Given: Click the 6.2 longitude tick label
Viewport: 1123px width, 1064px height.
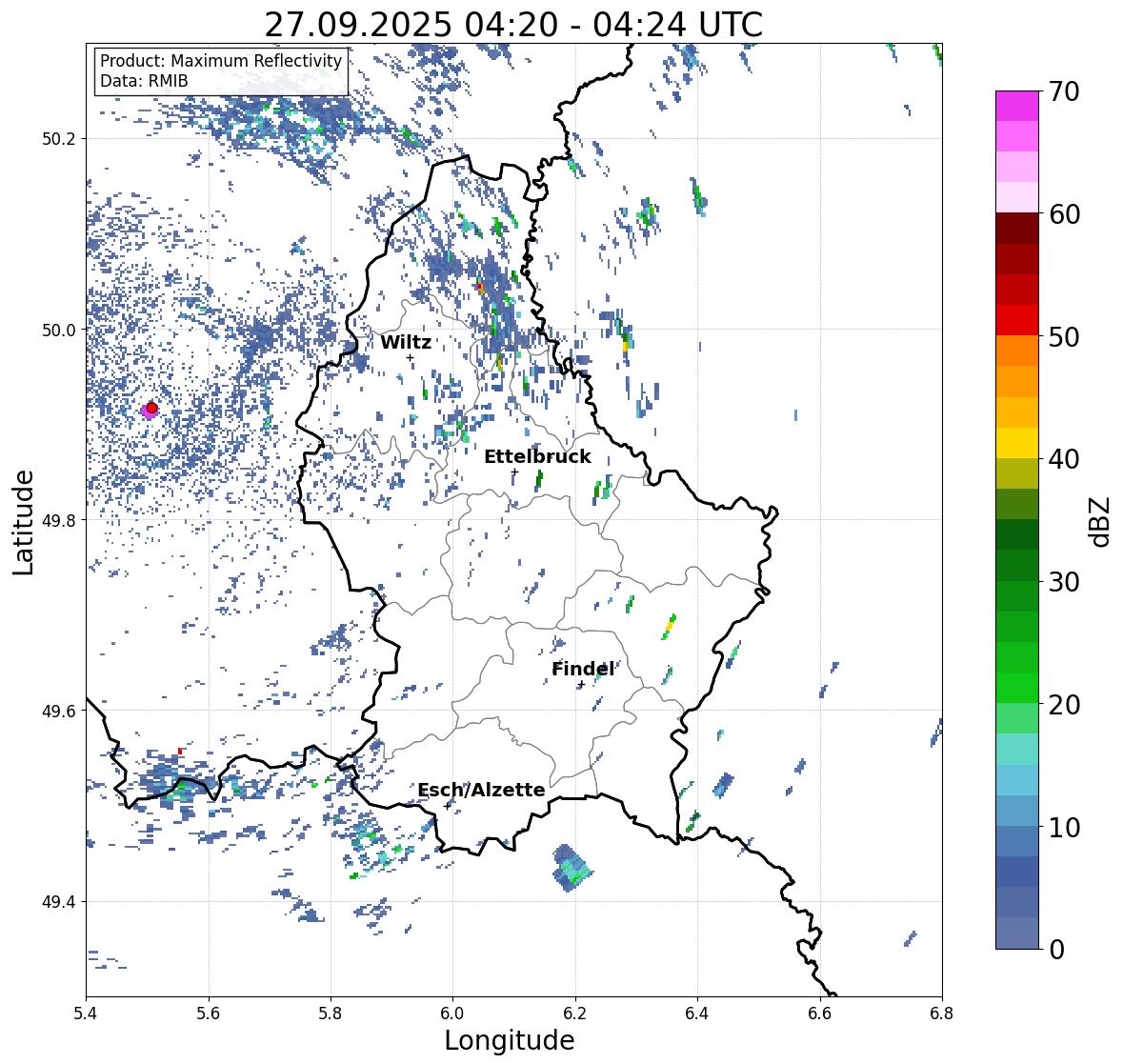Looking at the screenshot, I should coord(575,1013).
